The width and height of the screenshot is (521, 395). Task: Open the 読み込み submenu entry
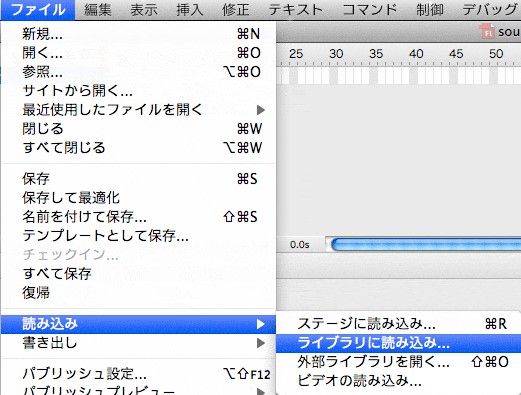click(138, 324)
